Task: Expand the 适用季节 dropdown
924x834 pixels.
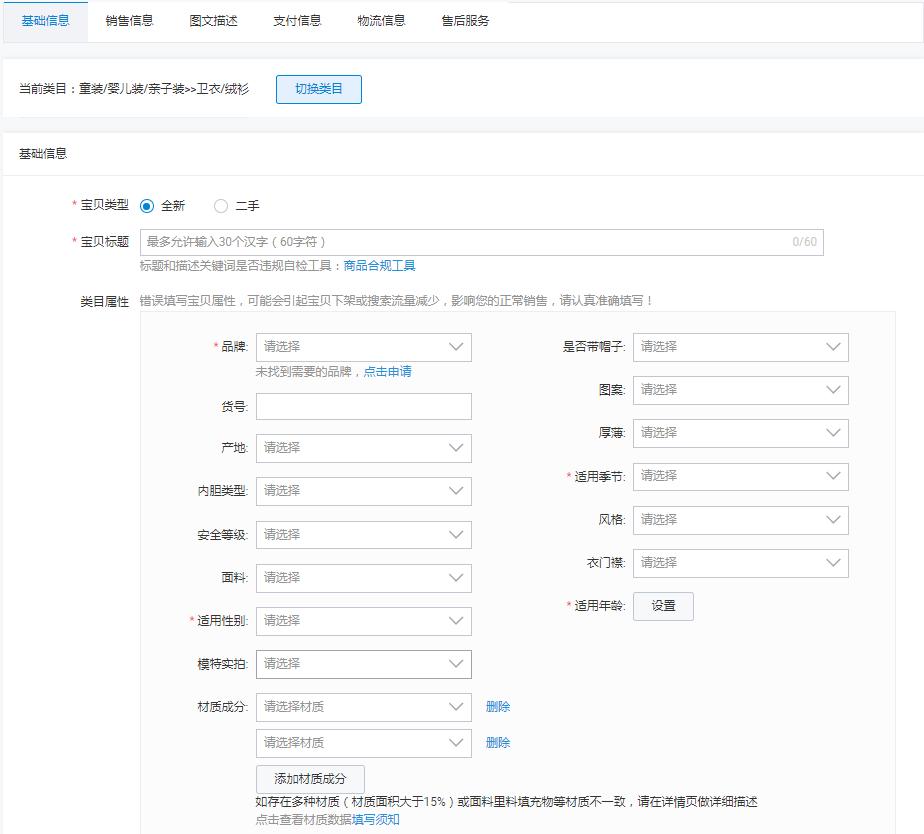Action: 741,476
